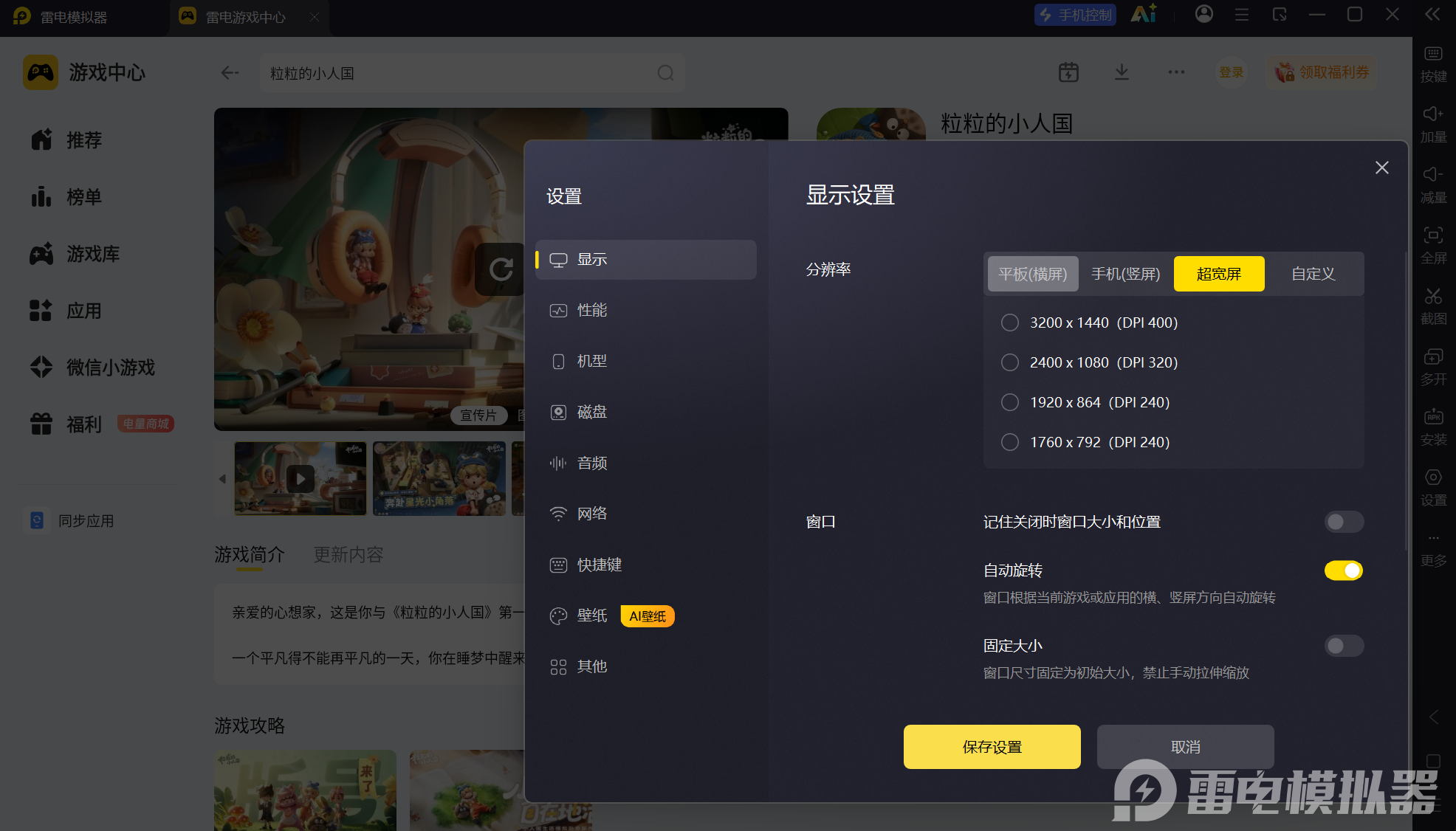Enable the 固定大小 fixed size toggle
The height and width of the screenshot is (831, 1456).
pos(1344,646)
